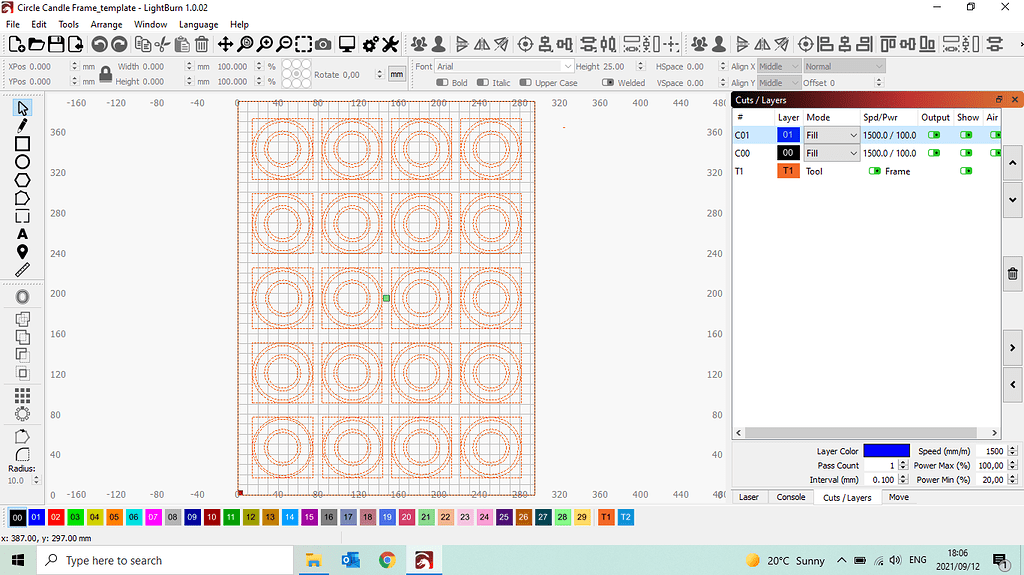
Task: Open Chrome from the taskbar
Action: (387, 561)
